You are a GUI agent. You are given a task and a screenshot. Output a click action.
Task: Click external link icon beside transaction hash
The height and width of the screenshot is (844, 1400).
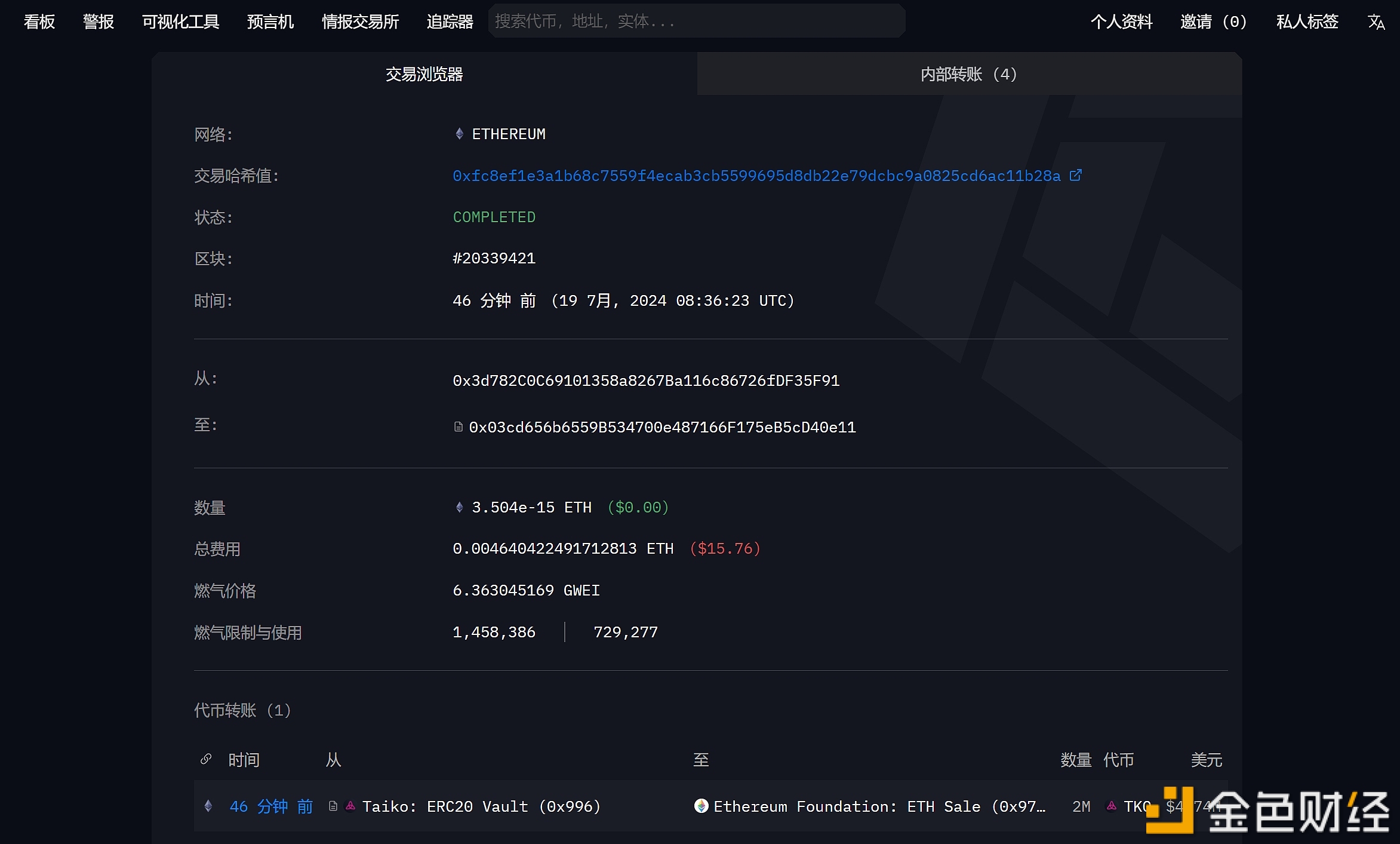coord(1075,175)
